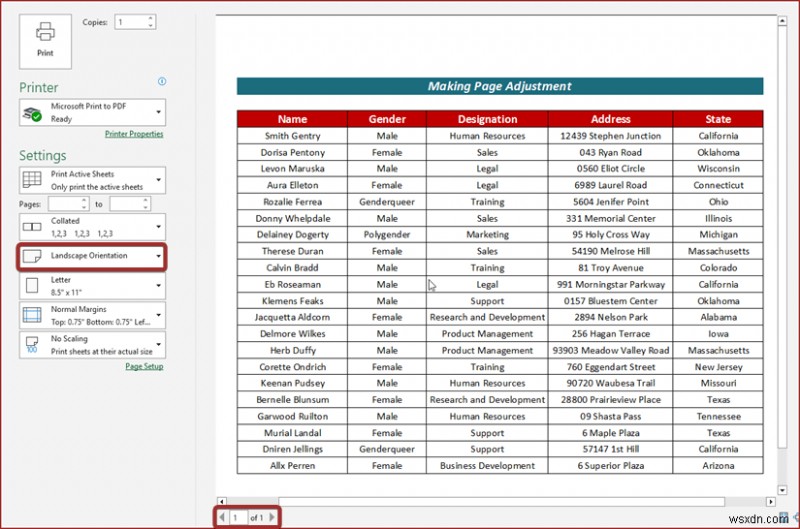The height and width of the screenshot is (529, 800).
Task: Click the 6 Superior Plaza address cell
Action: [x=611, y=466]
